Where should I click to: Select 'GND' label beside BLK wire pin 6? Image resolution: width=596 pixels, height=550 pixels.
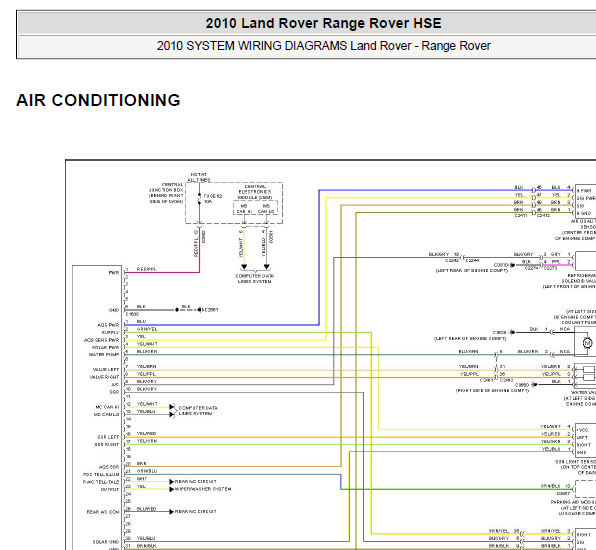pos(114,310)
